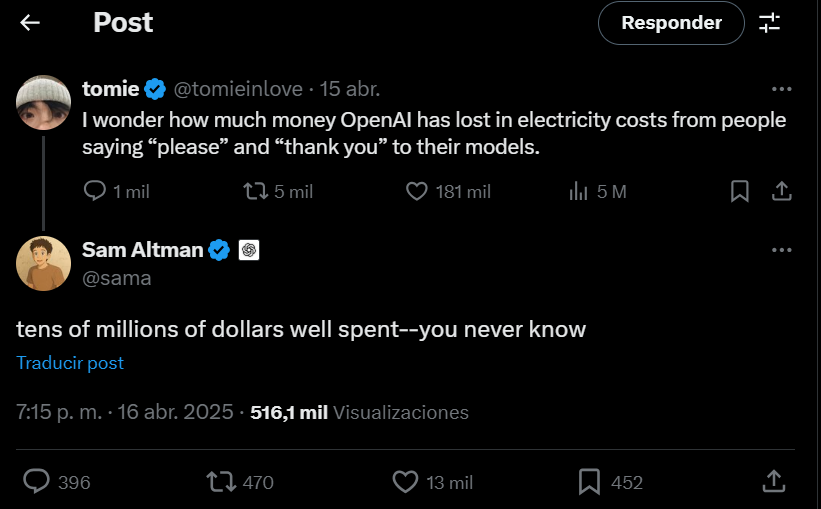Bookmark tomie's post
This screenshot has width=821, height=509.
[740, 191]
